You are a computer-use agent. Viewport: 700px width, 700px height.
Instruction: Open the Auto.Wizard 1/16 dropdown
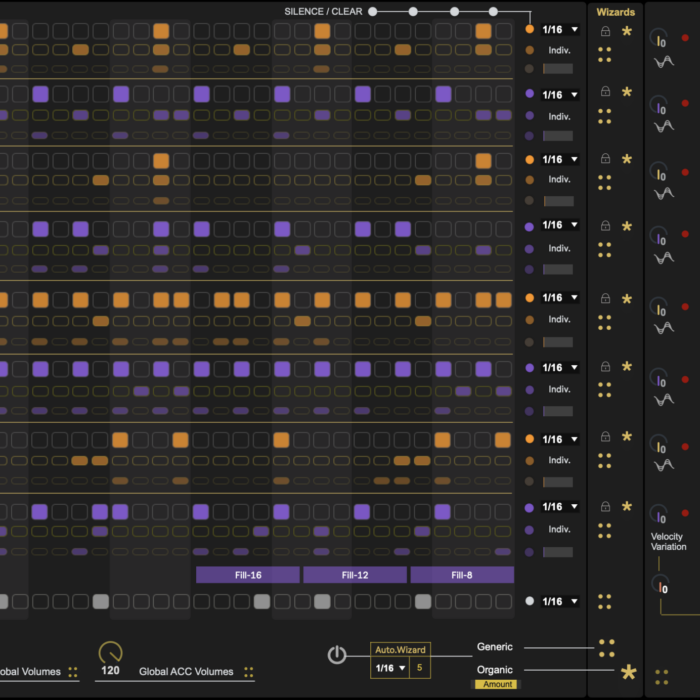coord(389,668)
